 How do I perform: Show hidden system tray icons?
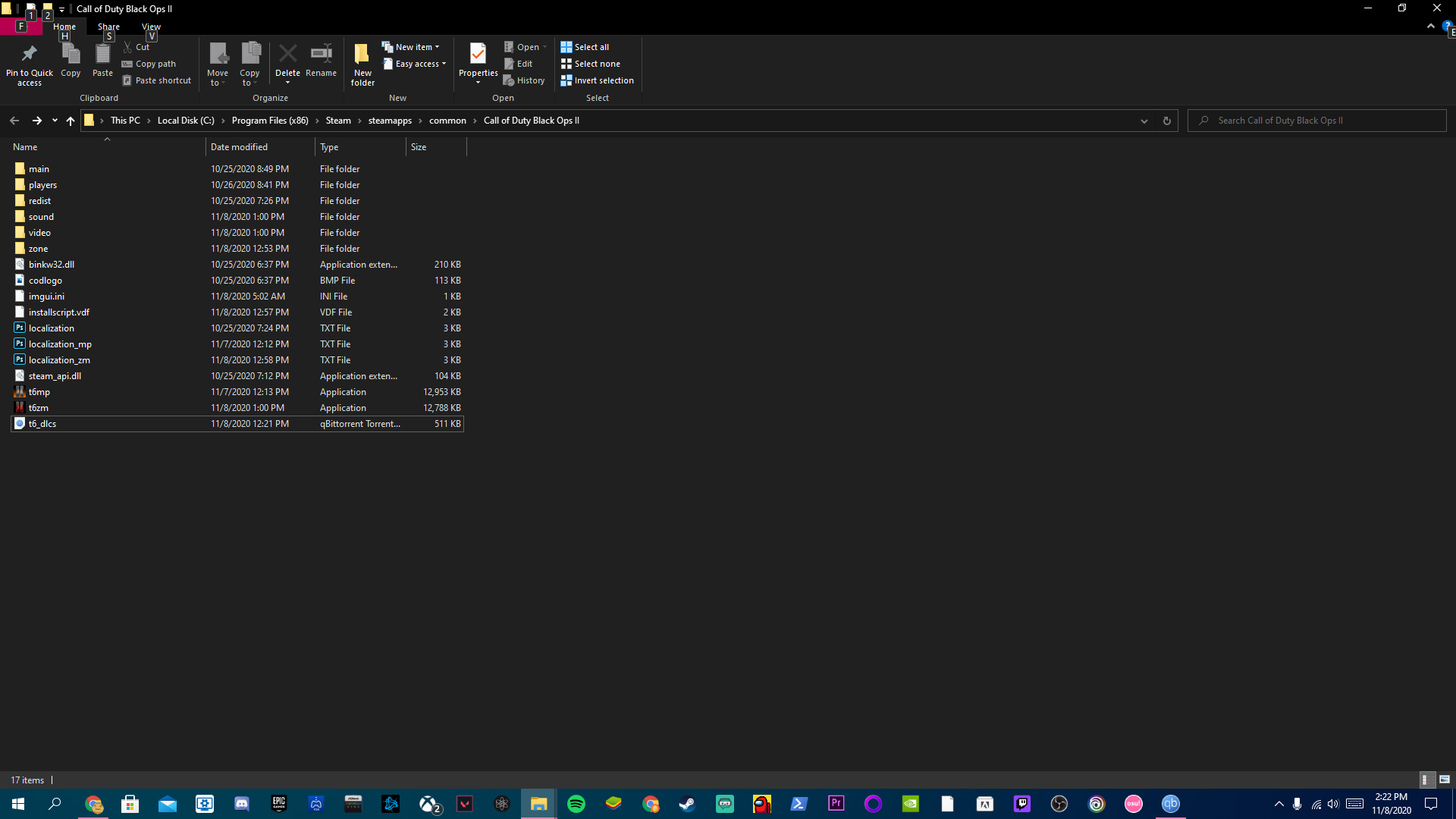point(1279,804)
